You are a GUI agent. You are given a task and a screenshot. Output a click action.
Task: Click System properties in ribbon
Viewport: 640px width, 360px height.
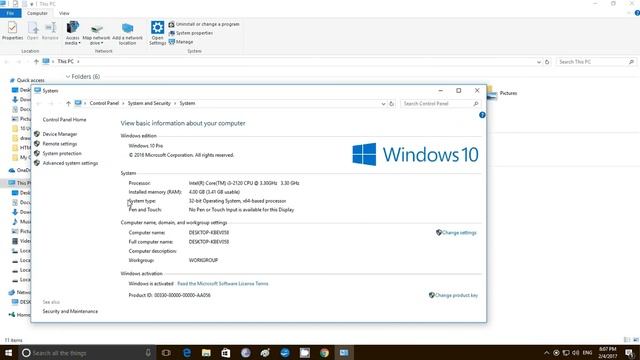point(191,33)
